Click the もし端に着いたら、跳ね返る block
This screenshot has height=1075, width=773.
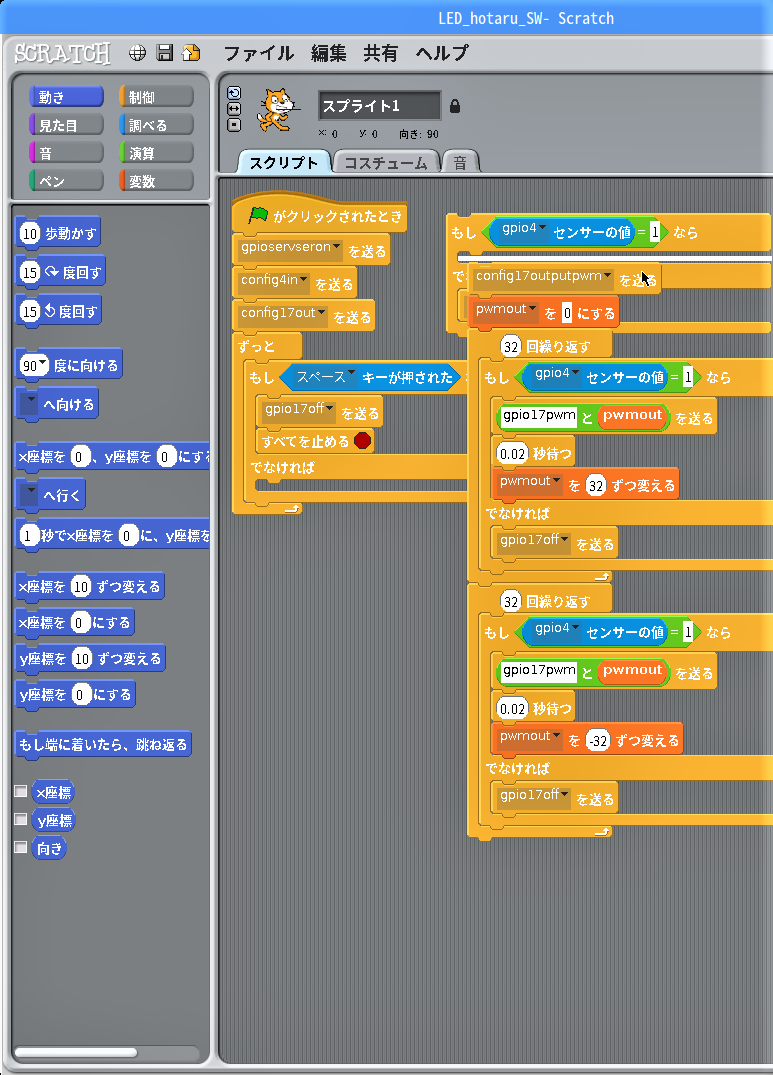click(x=103, y=745)
